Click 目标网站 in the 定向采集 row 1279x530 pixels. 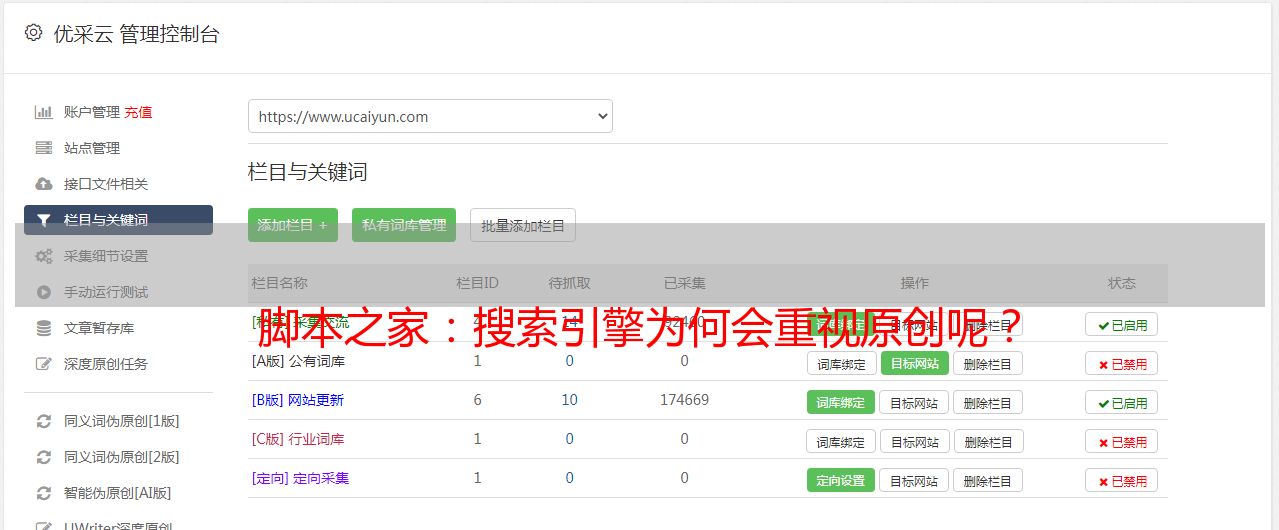pyautogui.click(x=914, y=480)
